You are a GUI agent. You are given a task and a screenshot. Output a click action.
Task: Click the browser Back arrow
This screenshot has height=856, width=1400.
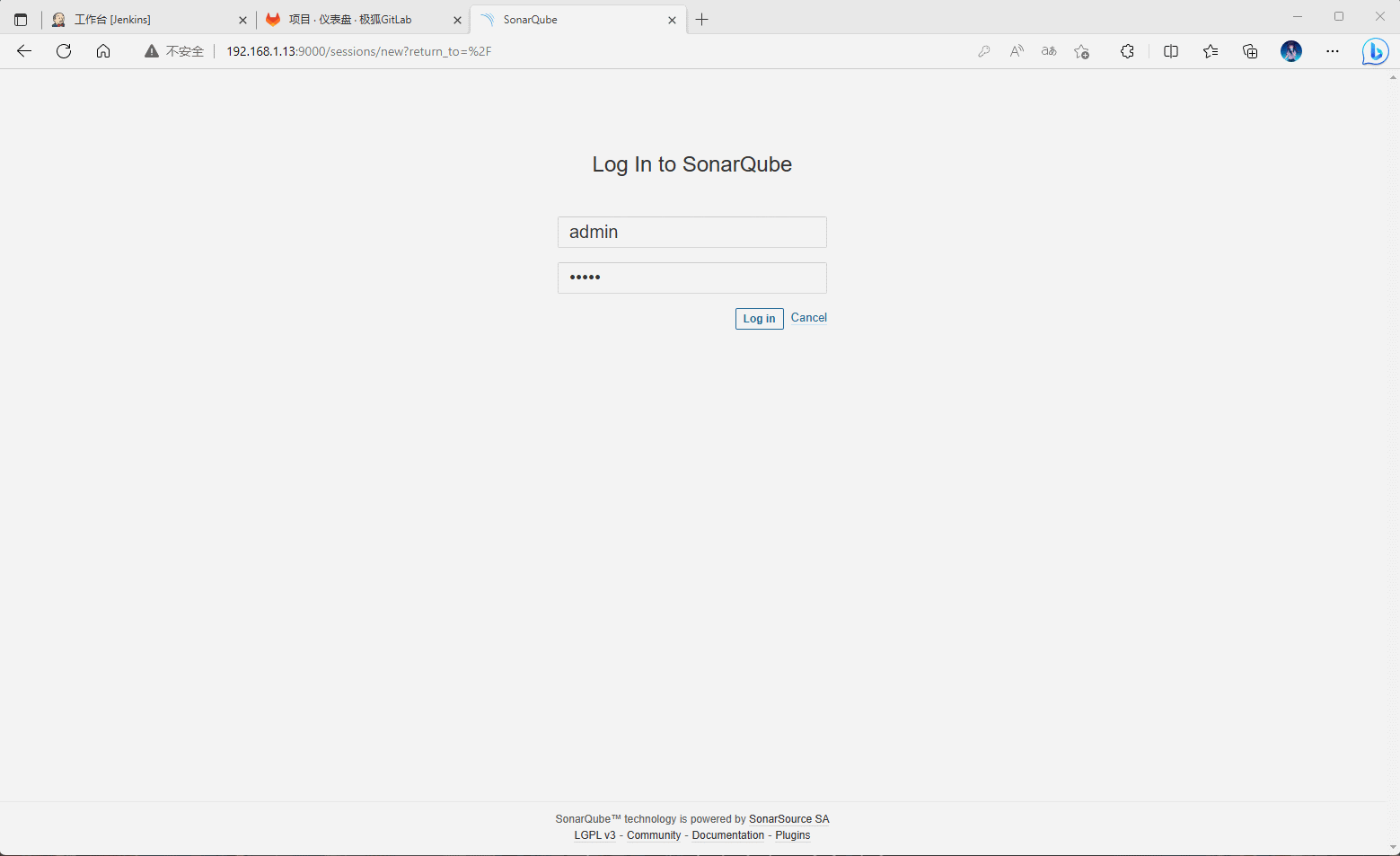[24, 51]
